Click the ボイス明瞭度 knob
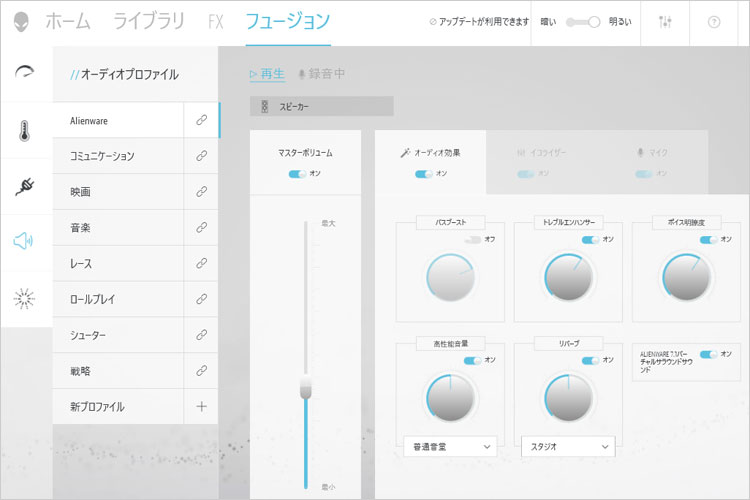750x500 pixels. pyautogui.click(x=686, y=278)
